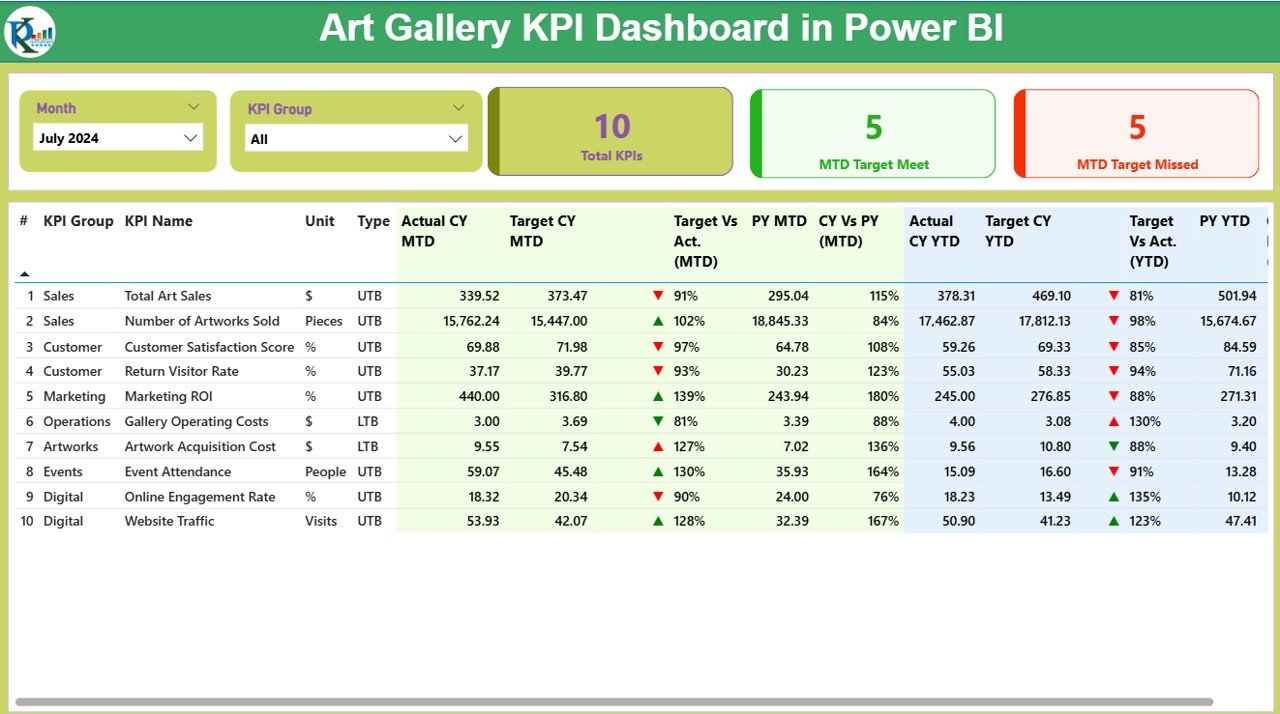This screenshot has width=1280, height=714.
Task: Click the MTD red arrow for Online Engagement Rate
Action: tap(658, 496)
